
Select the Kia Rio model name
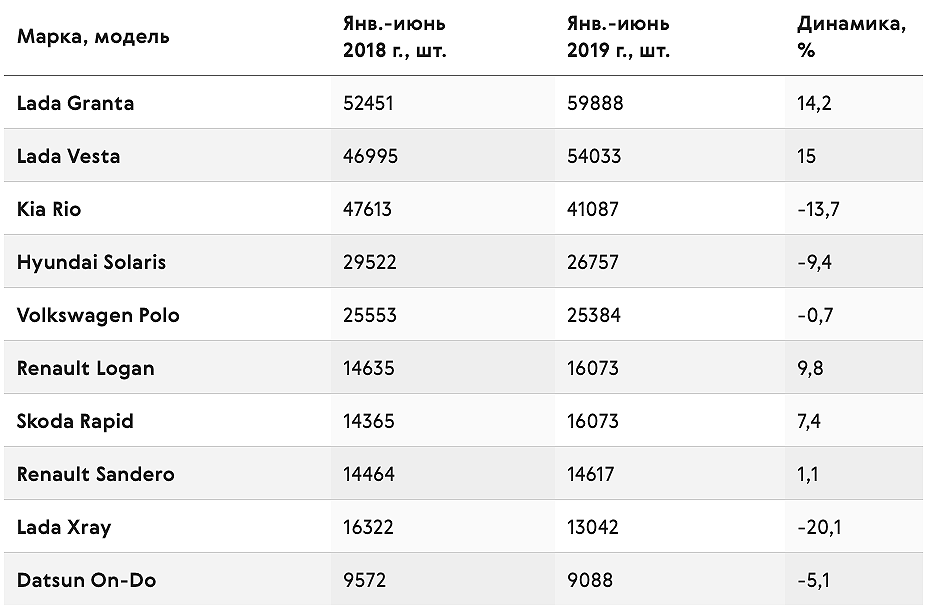(x=49, y=209)
